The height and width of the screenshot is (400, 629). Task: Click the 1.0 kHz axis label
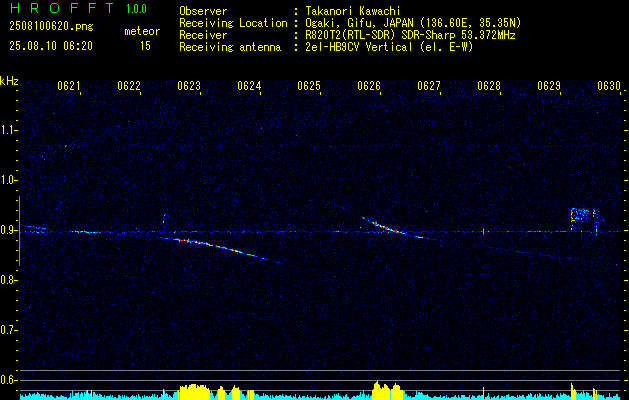tap(7, 180)
